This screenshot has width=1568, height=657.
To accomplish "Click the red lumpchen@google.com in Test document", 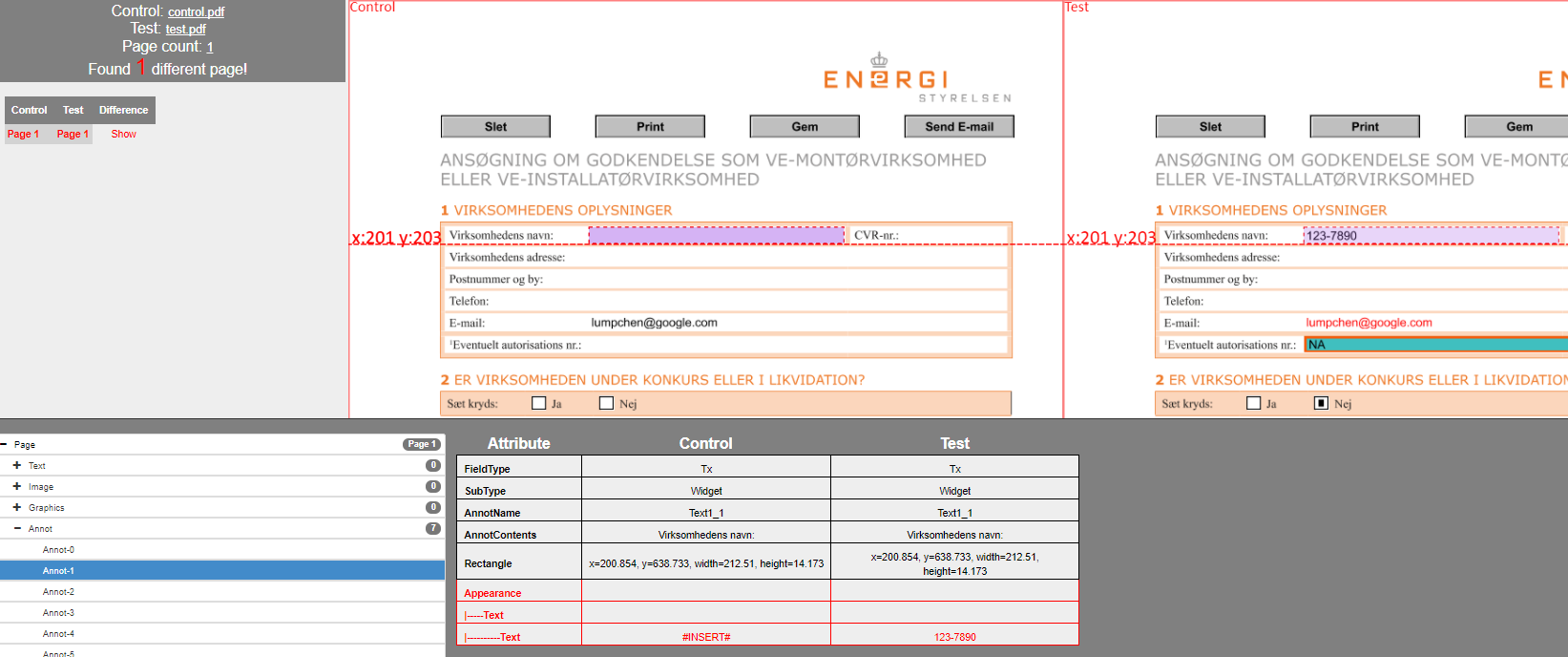I will pyautogui.click(x=1369, y=323).
